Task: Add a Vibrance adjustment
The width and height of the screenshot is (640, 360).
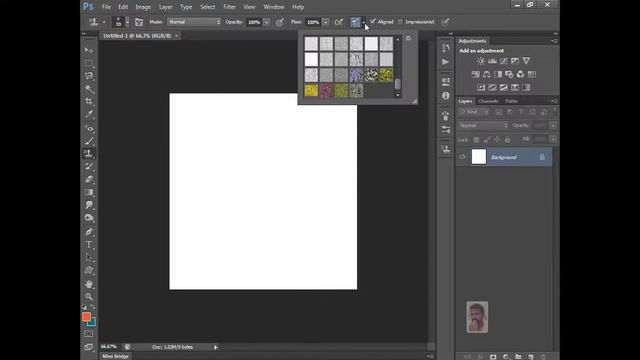Action: [x=526, y=61]
